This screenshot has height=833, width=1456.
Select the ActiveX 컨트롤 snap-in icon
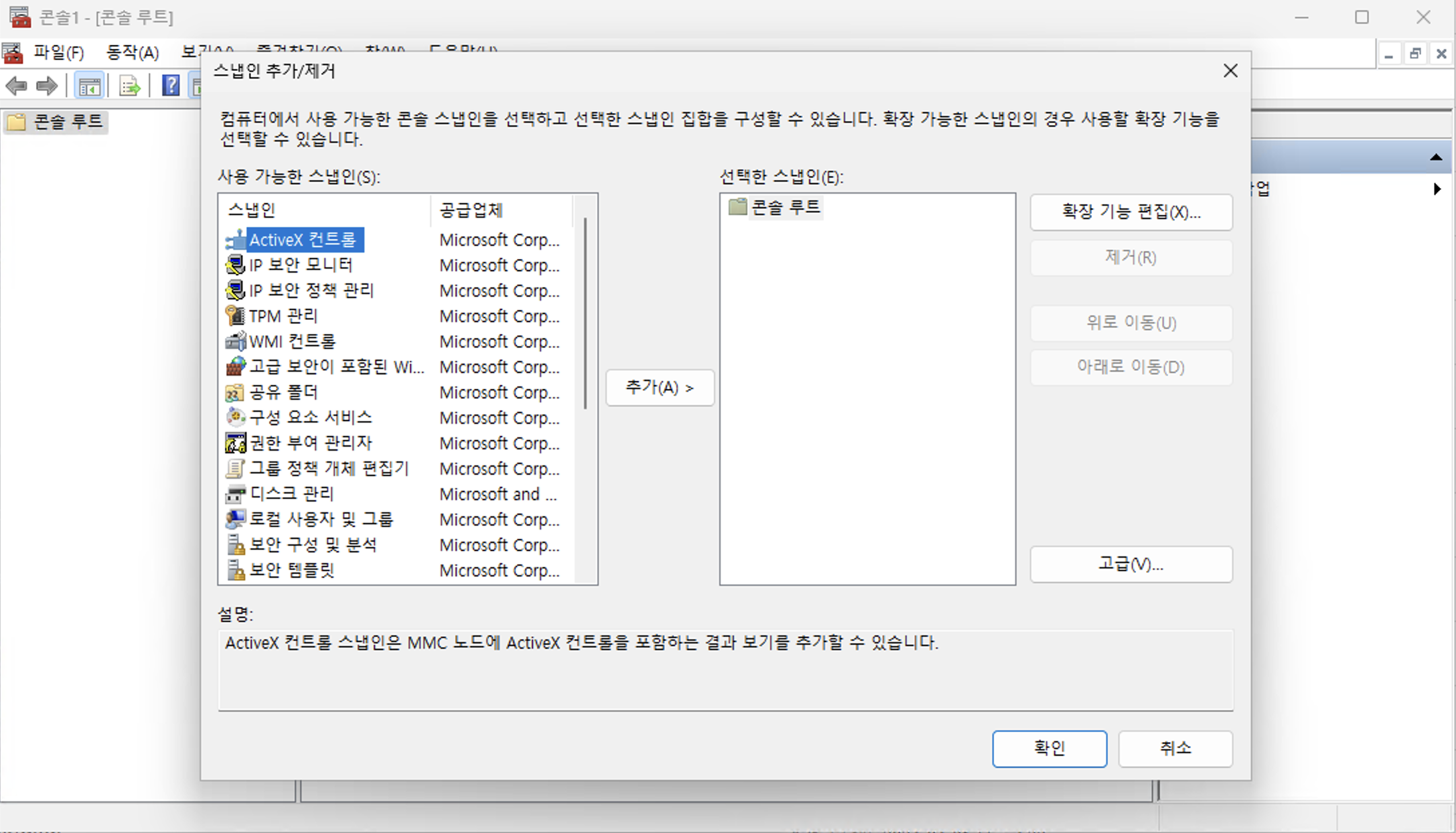235,240
